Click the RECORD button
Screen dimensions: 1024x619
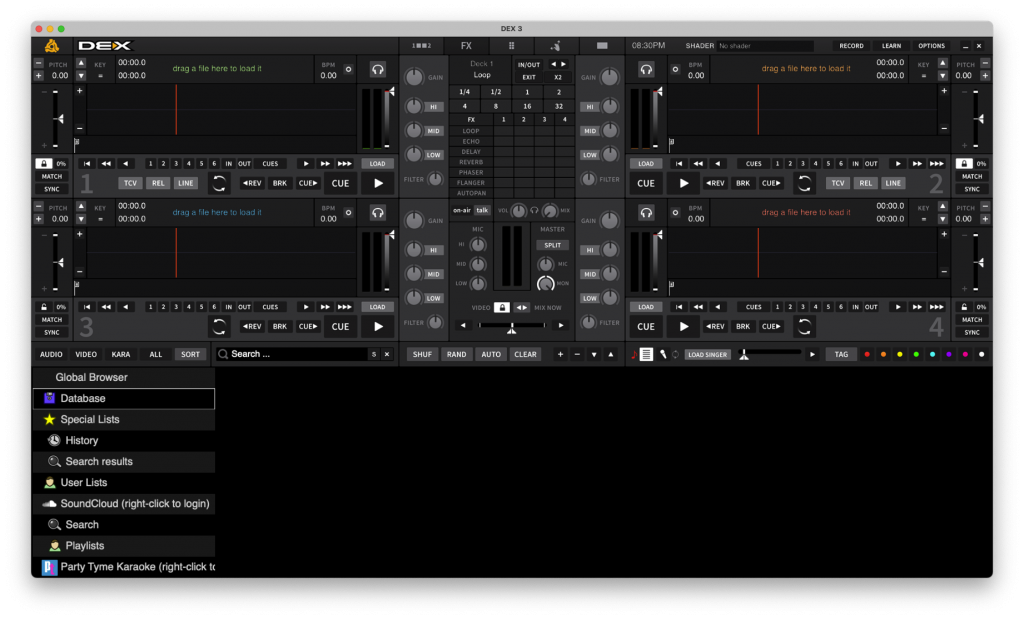pyautogui.click(x=851, y=46)
